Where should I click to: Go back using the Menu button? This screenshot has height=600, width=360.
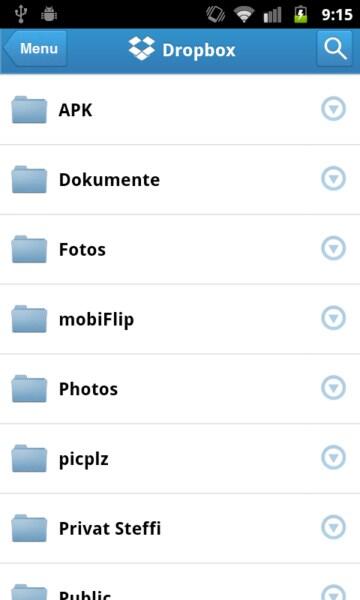pyautogui.click(x=35, y=49)
